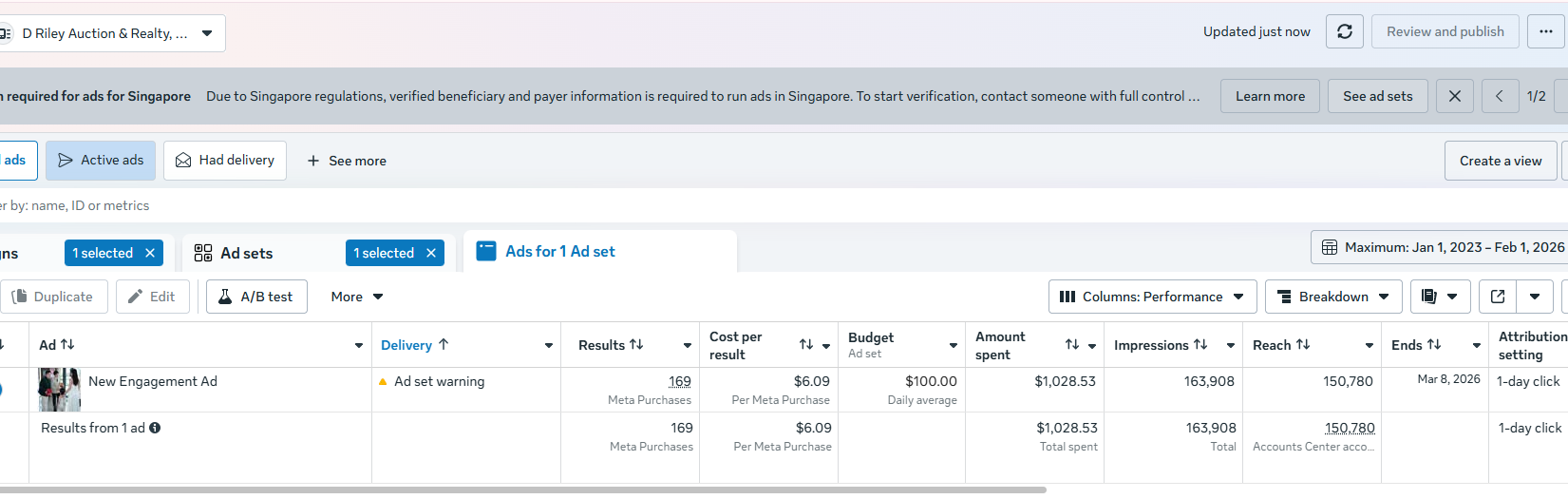Click the refresh data icon
Screen dimensions: 1568x499
(1345, 31)
